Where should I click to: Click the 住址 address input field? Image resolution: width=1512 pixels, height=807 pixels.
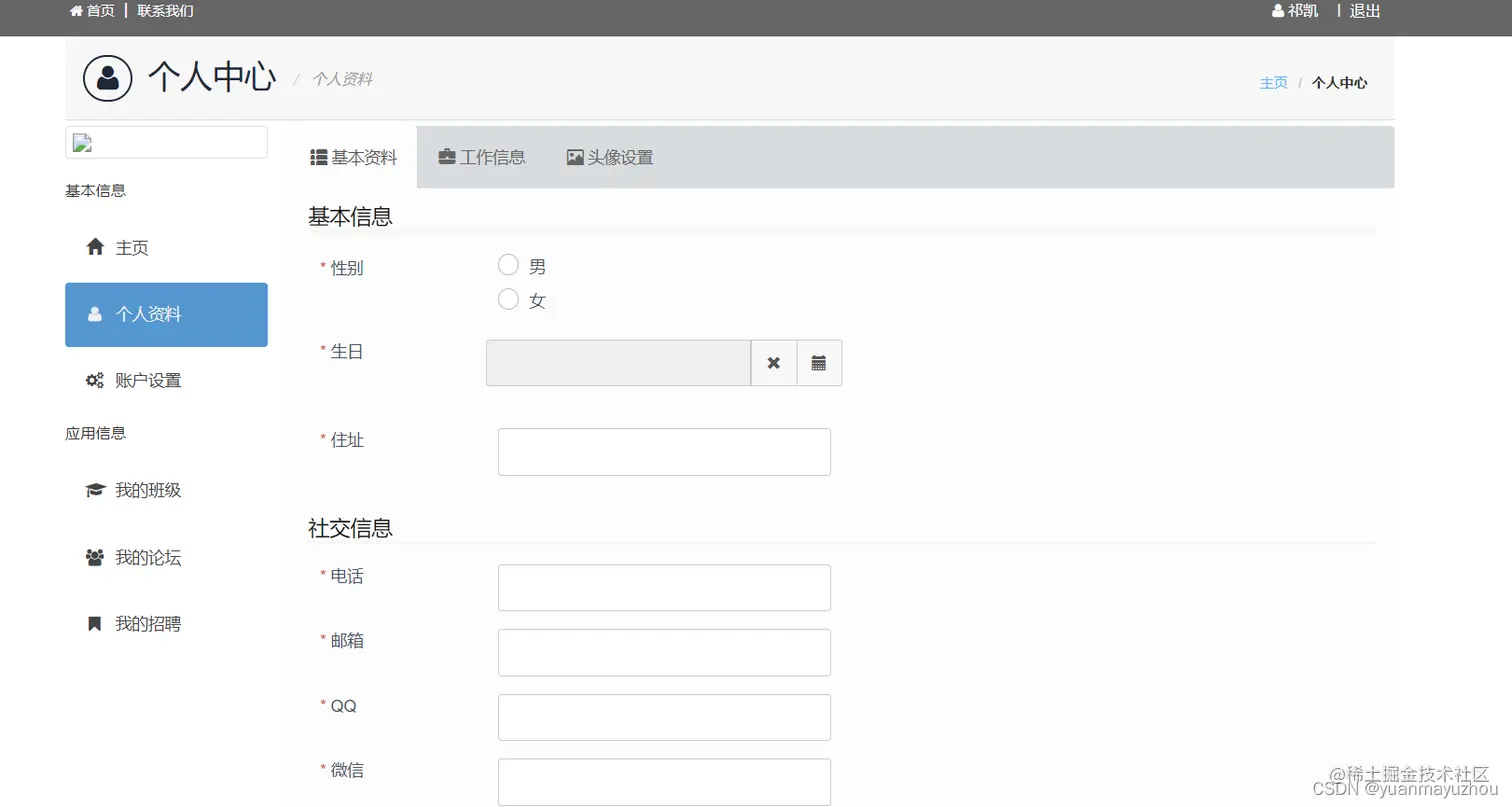664,452
